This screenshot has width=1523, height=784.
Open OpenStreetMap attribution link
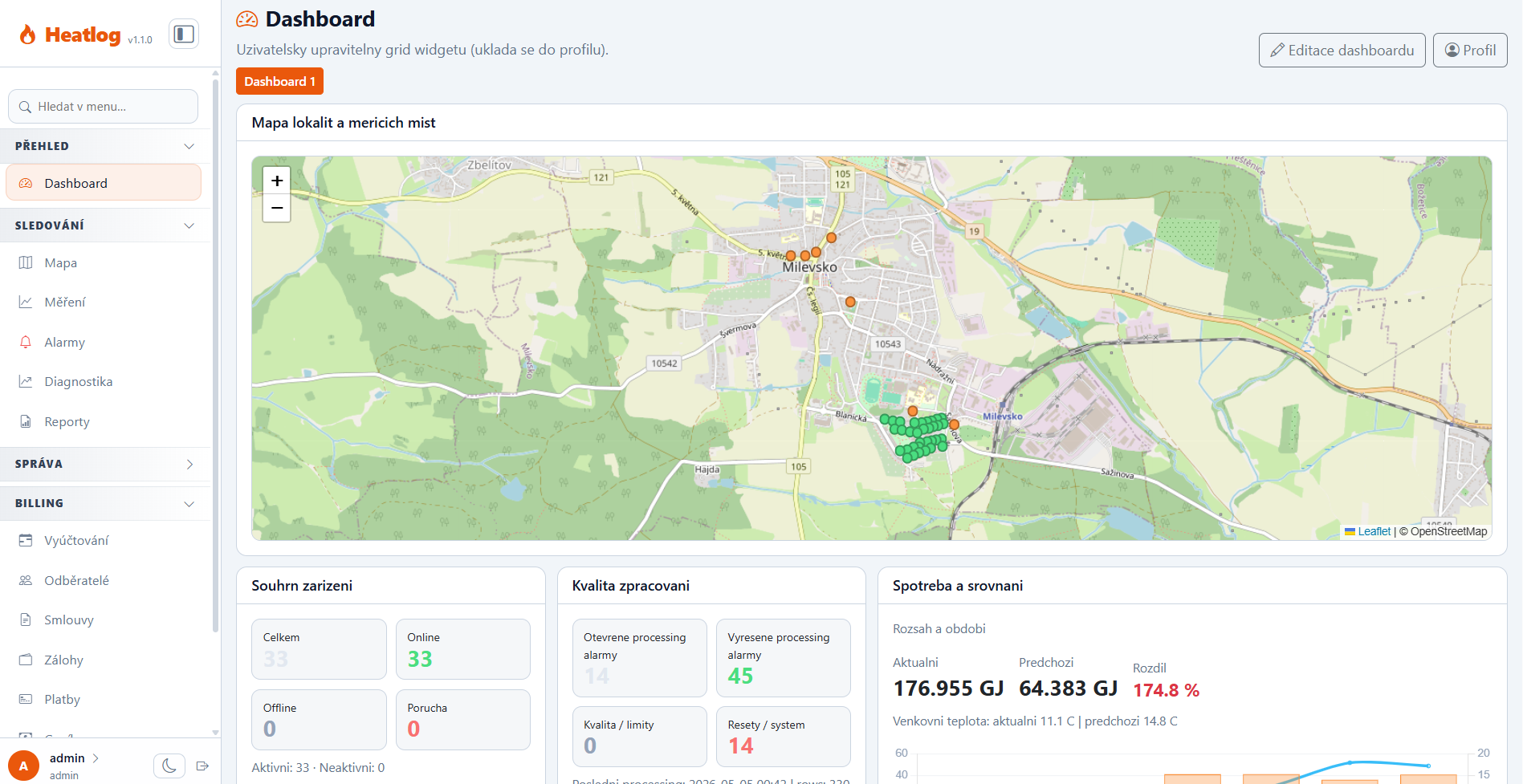pyautogui.click(x=1448, y=531)
